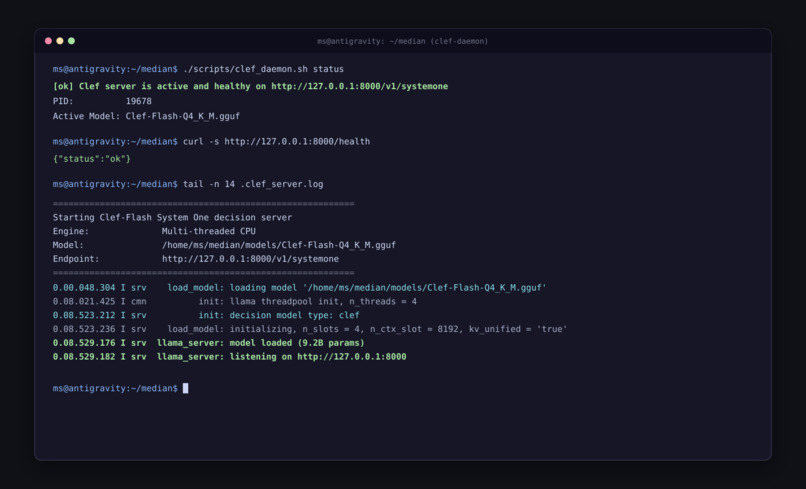Image resolution: width=806 pixels, height=489 pixels.
Task: Click the 'decision model type: clef' log line
Action: pyautogui.click(x=206, y=315)
